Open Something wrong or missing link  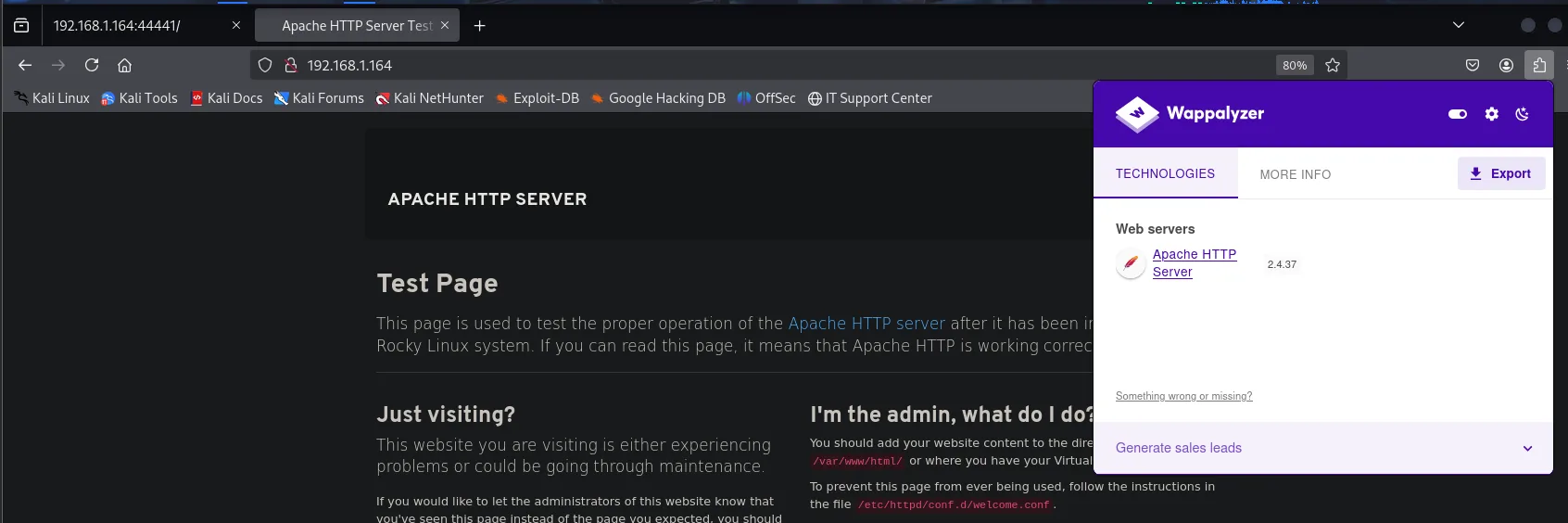coord(1183,396)
